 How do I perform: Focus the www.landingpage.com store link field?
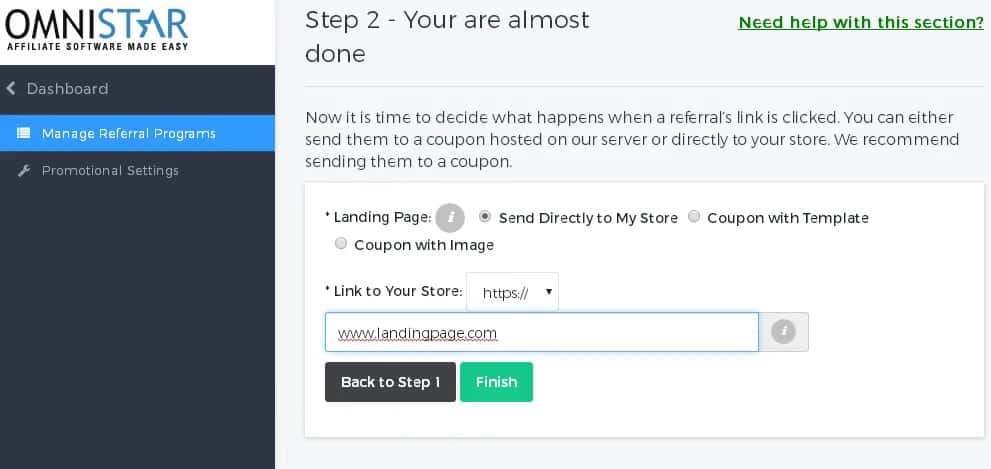pos(541,332)
